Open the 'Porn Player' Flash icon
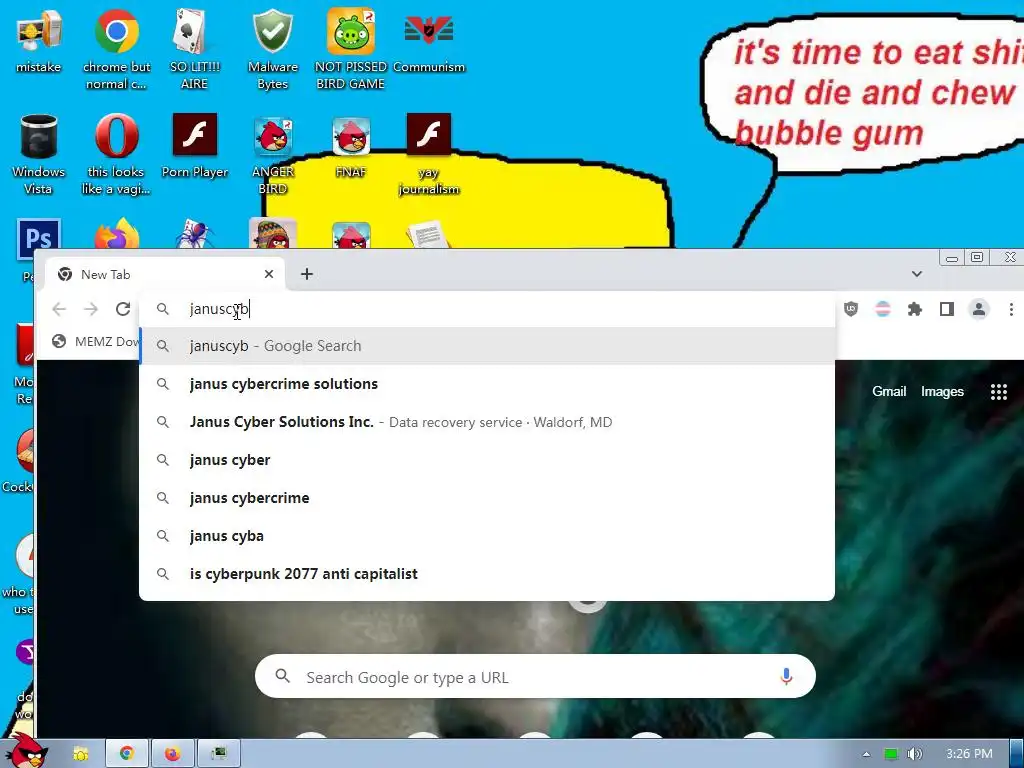This screenshot has width=1024, height=768. tap(194, 146)
